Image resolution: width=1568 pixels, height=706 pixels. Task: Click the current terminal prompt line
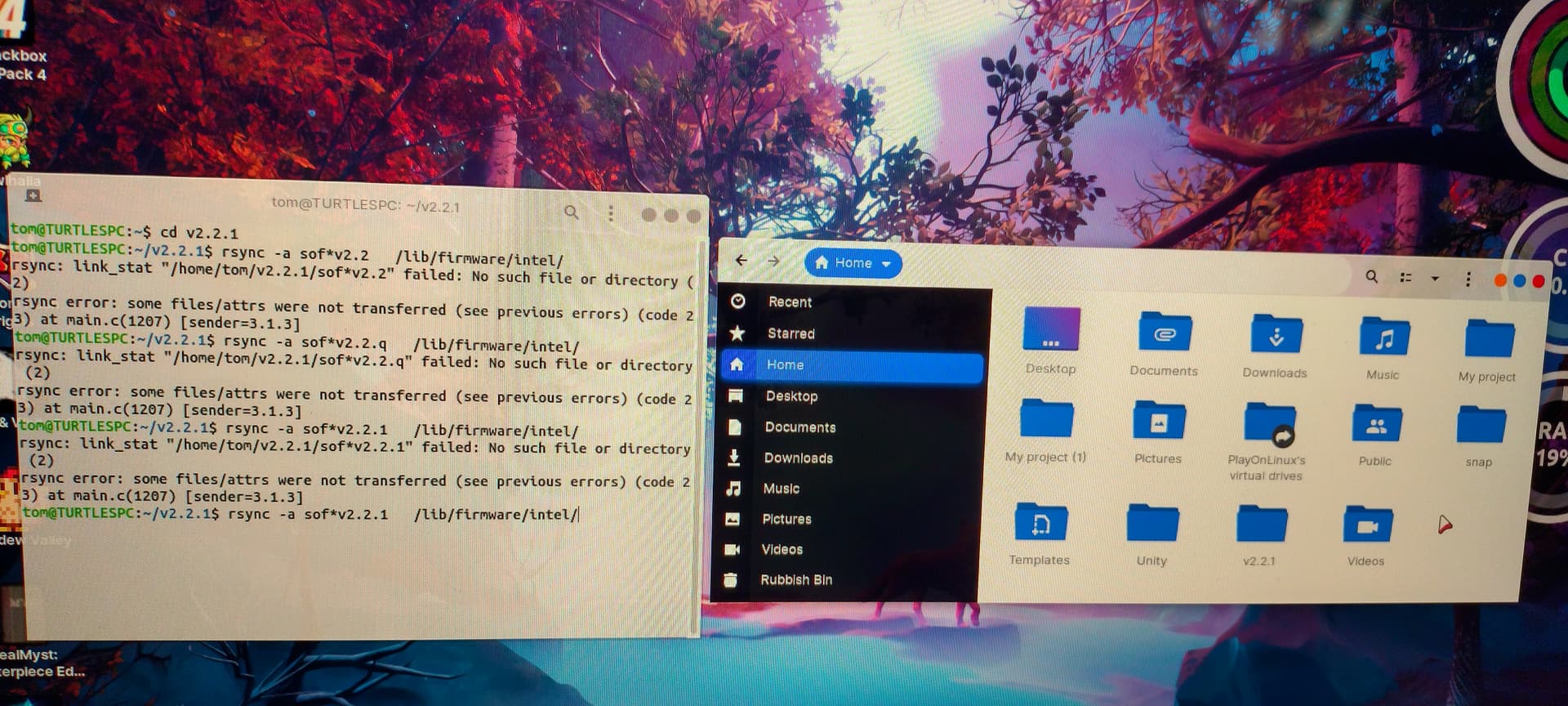pos(301,514)
